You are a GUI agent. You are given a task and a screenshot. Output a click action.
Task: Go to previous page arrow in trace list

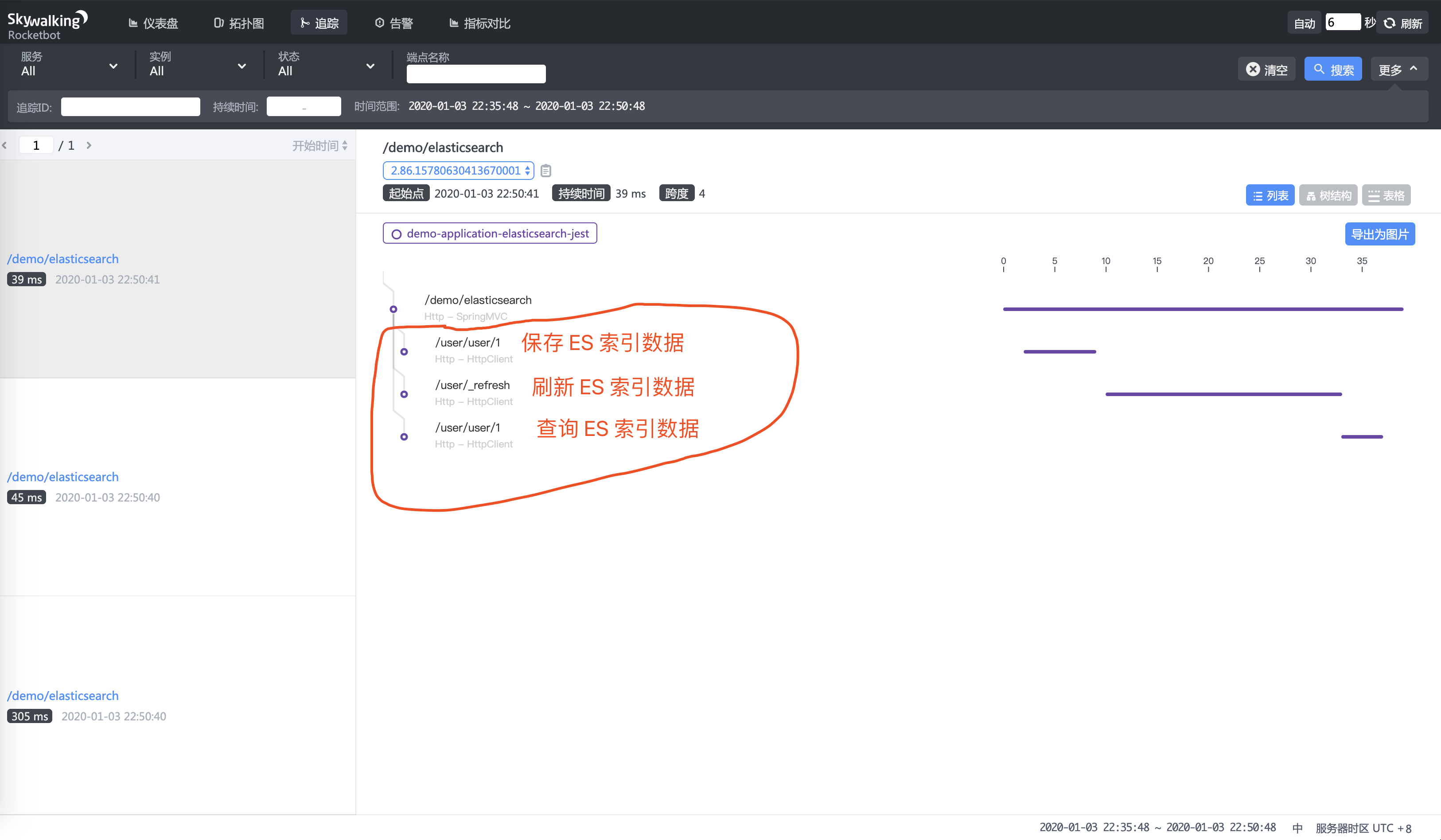point(4,145)
